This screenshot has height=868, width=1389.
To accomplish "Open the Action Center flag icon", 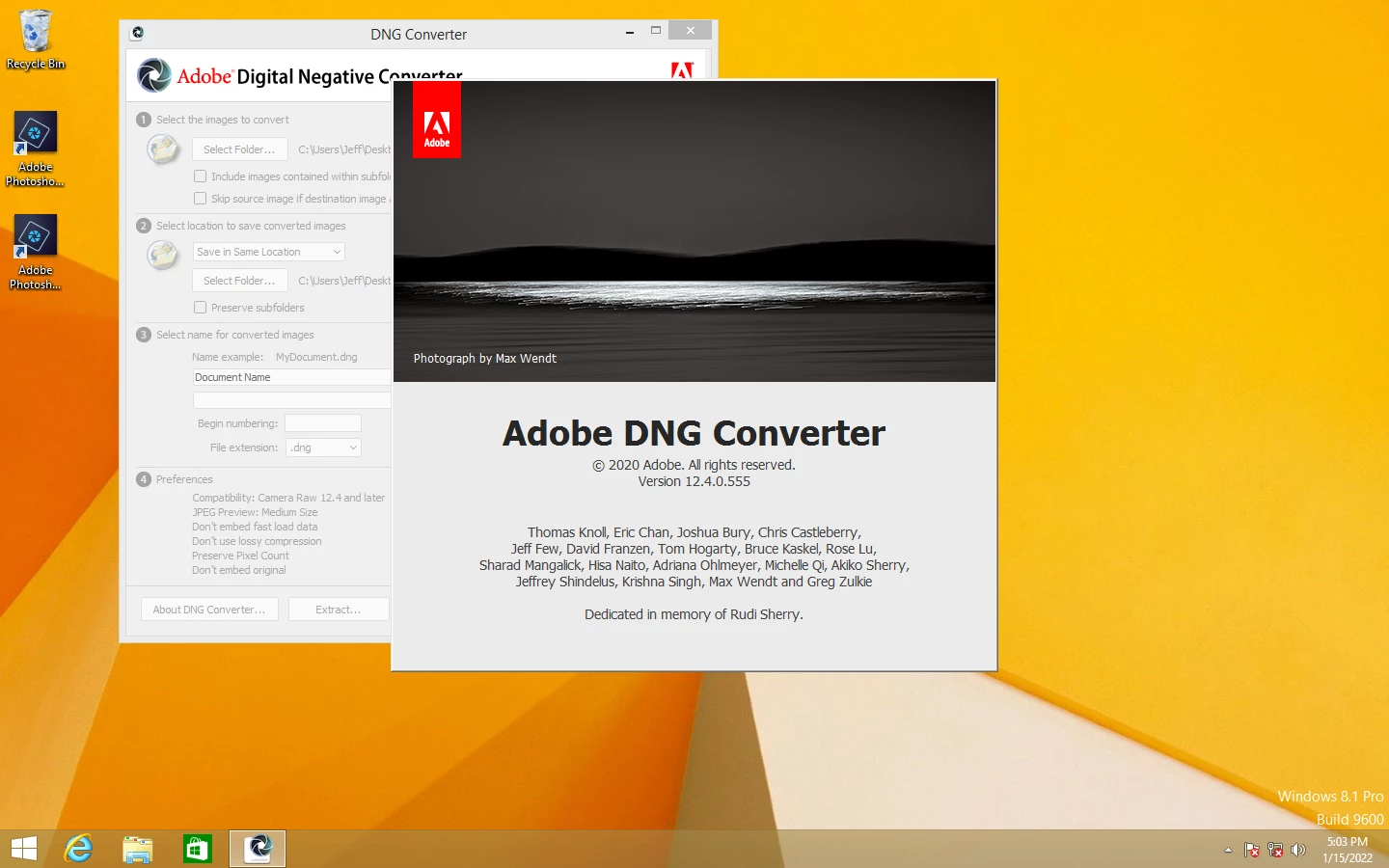I will pyautogui.click(x=1252, y=850).
